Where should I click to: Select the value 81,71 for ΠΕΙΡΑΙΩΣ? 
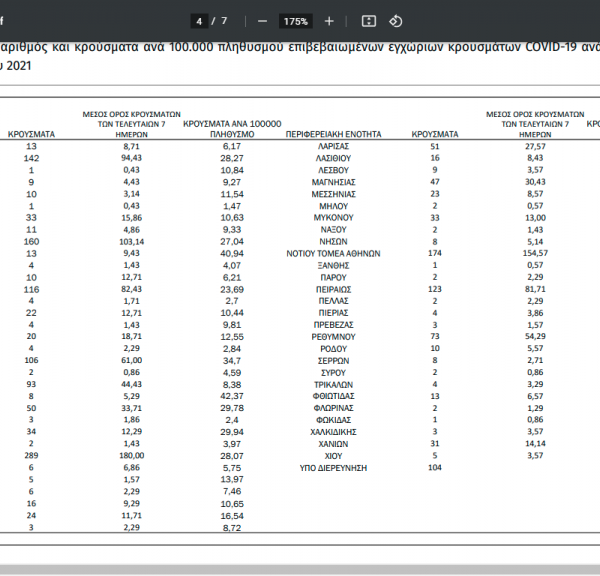pyautogui.click(x=535, y=289)
